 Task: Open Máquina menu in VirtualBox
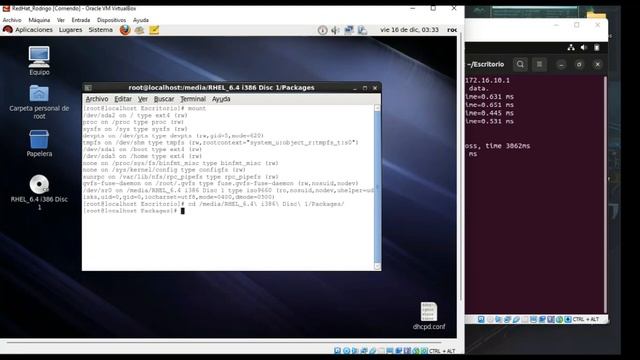pos(39,20)
